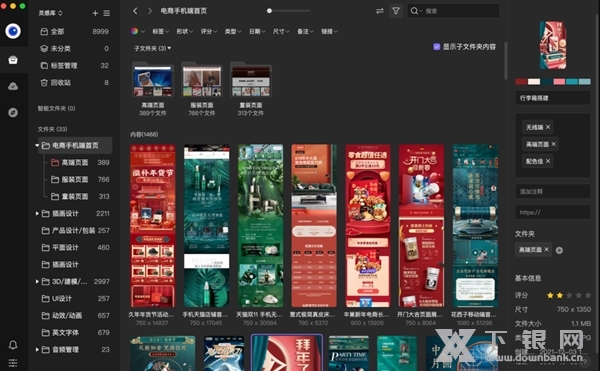This screenshot has height=371, width=600.
Task: Open the 备注 filter dropdown
Action: point(305,31)
